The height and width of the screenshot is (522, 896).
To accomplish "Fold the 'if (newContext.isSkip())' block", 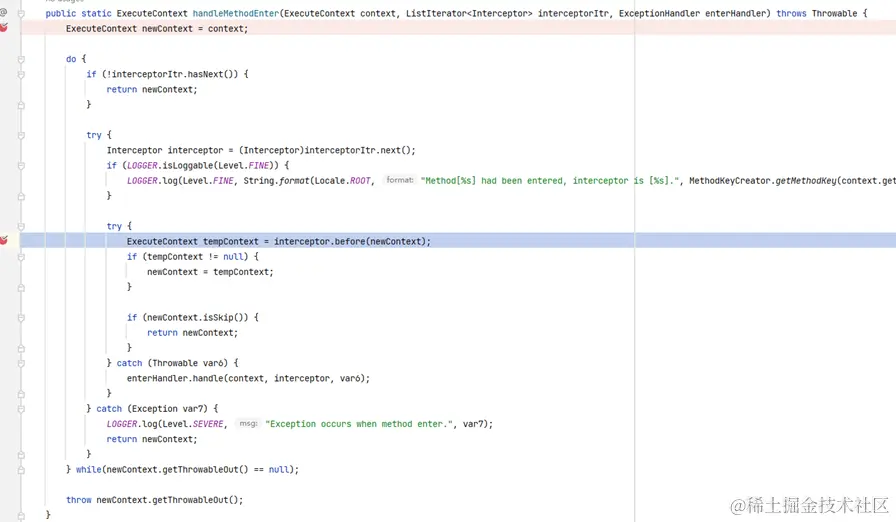I will pos(21,318).
